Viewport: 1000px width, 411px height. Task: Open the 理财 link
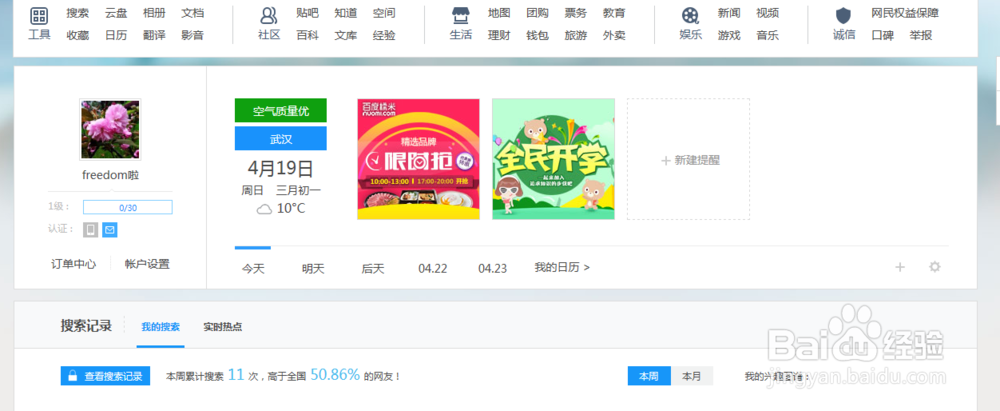[x=499, y=35]
